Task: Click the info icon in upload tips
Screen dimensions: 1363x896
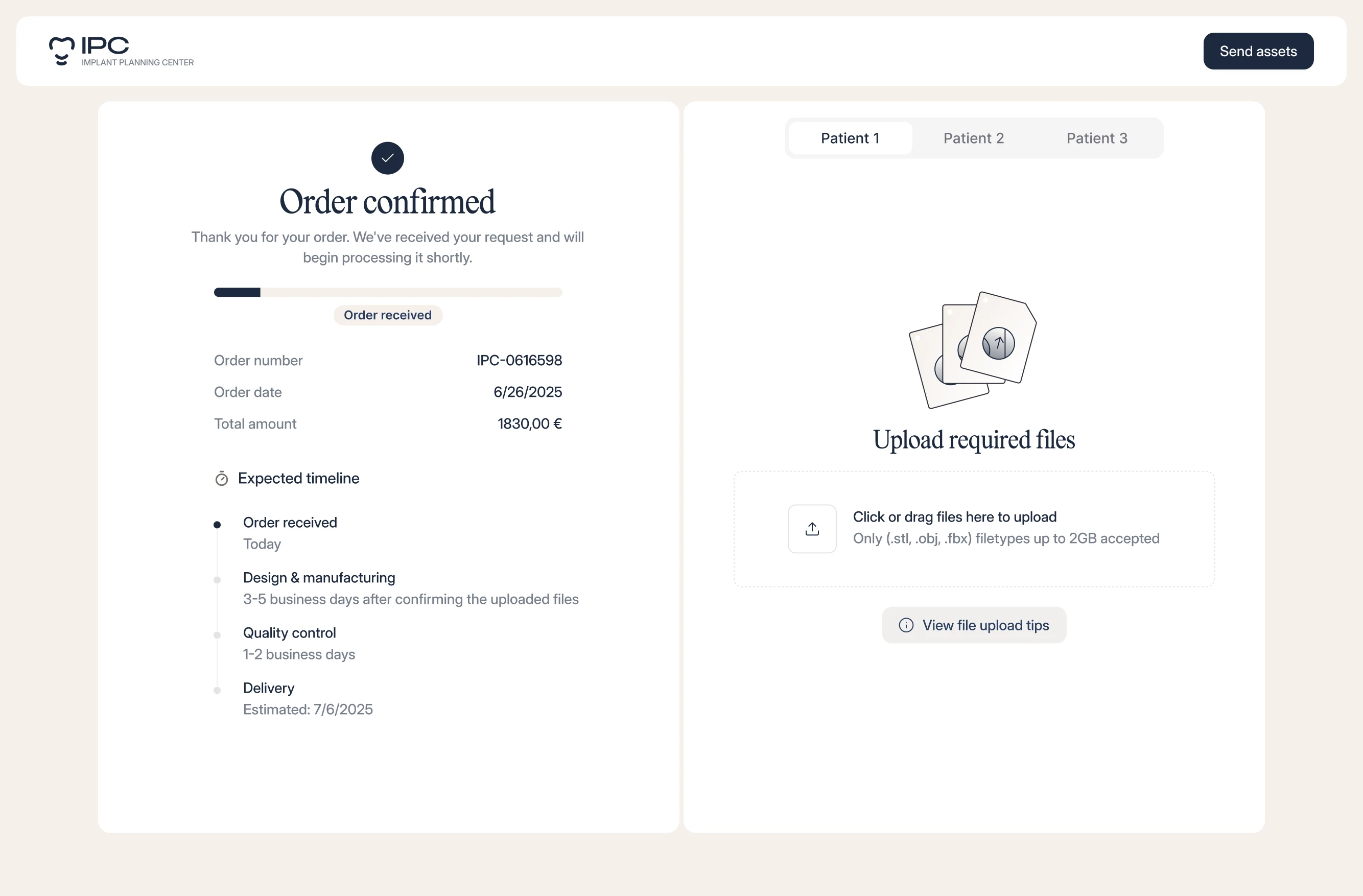Action: point(906,625)
